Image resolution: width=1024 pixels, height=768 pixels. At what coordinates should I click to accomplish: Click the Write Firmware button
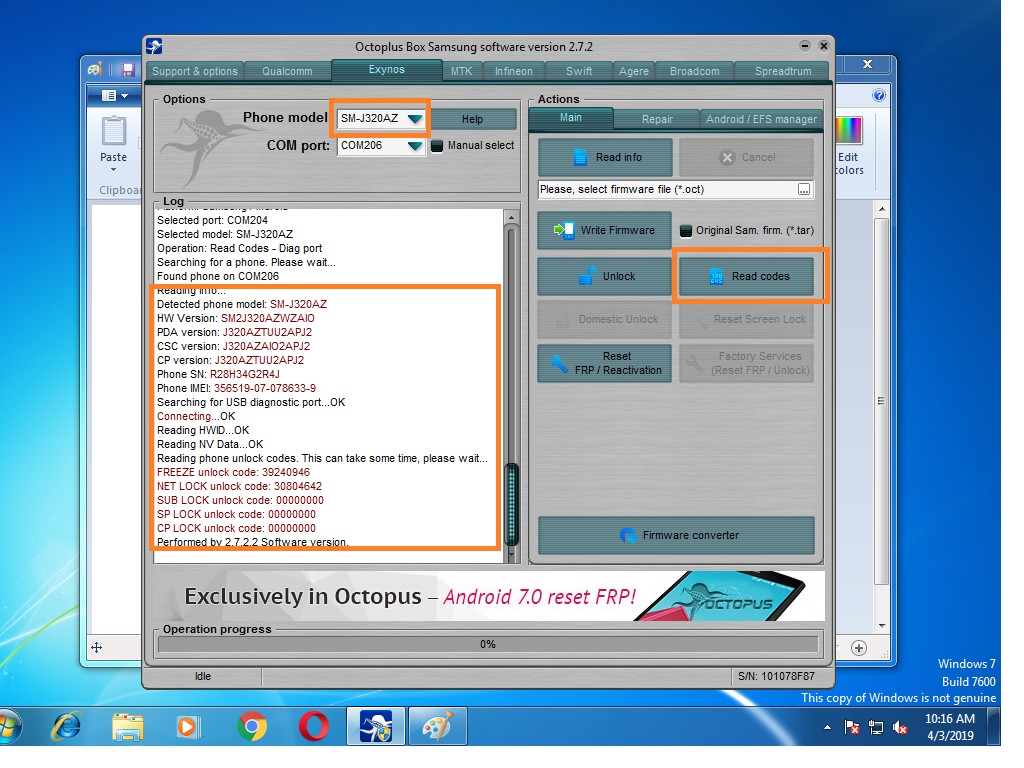(604, 231)
